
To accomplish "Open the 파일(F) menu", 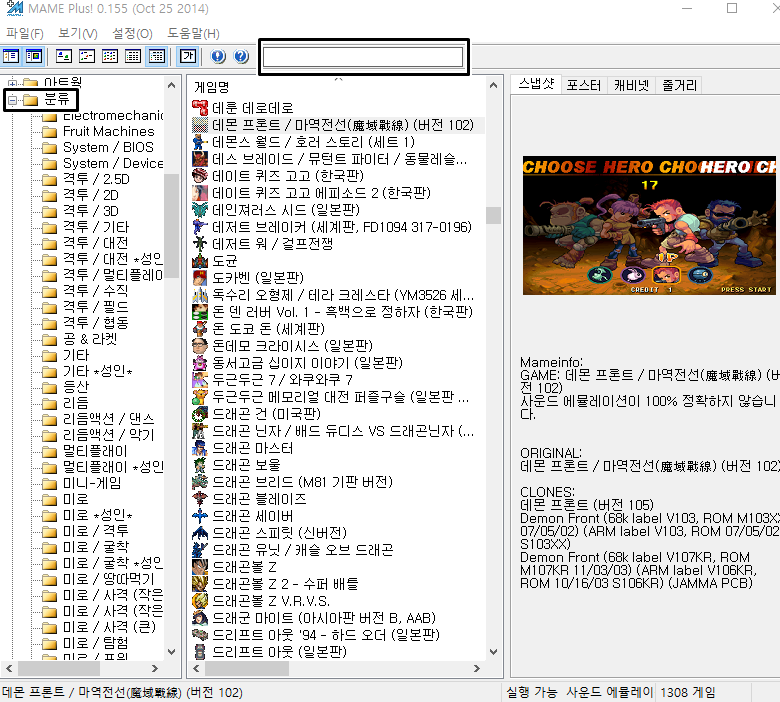I will click(x=25, y=33).
